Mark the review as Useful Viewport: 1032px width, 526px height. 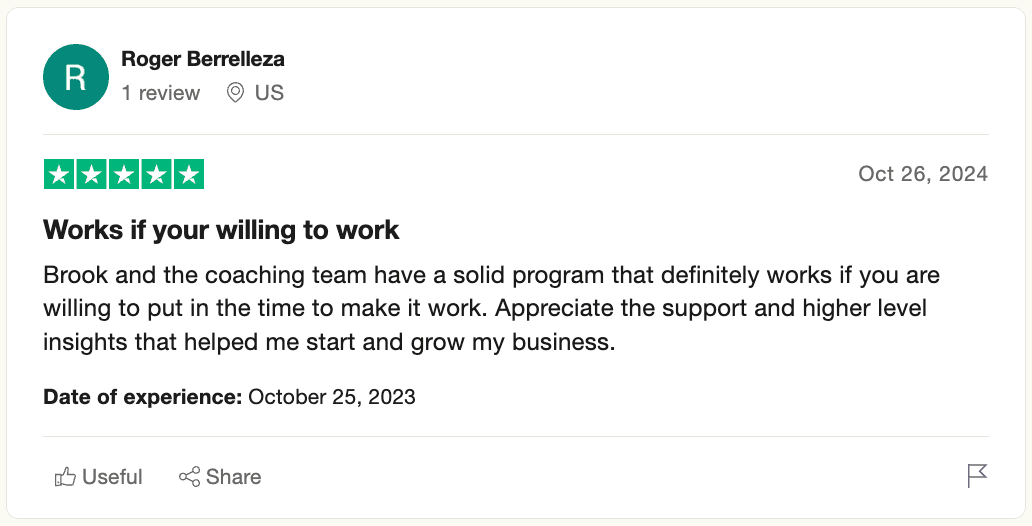pos(112,477)
